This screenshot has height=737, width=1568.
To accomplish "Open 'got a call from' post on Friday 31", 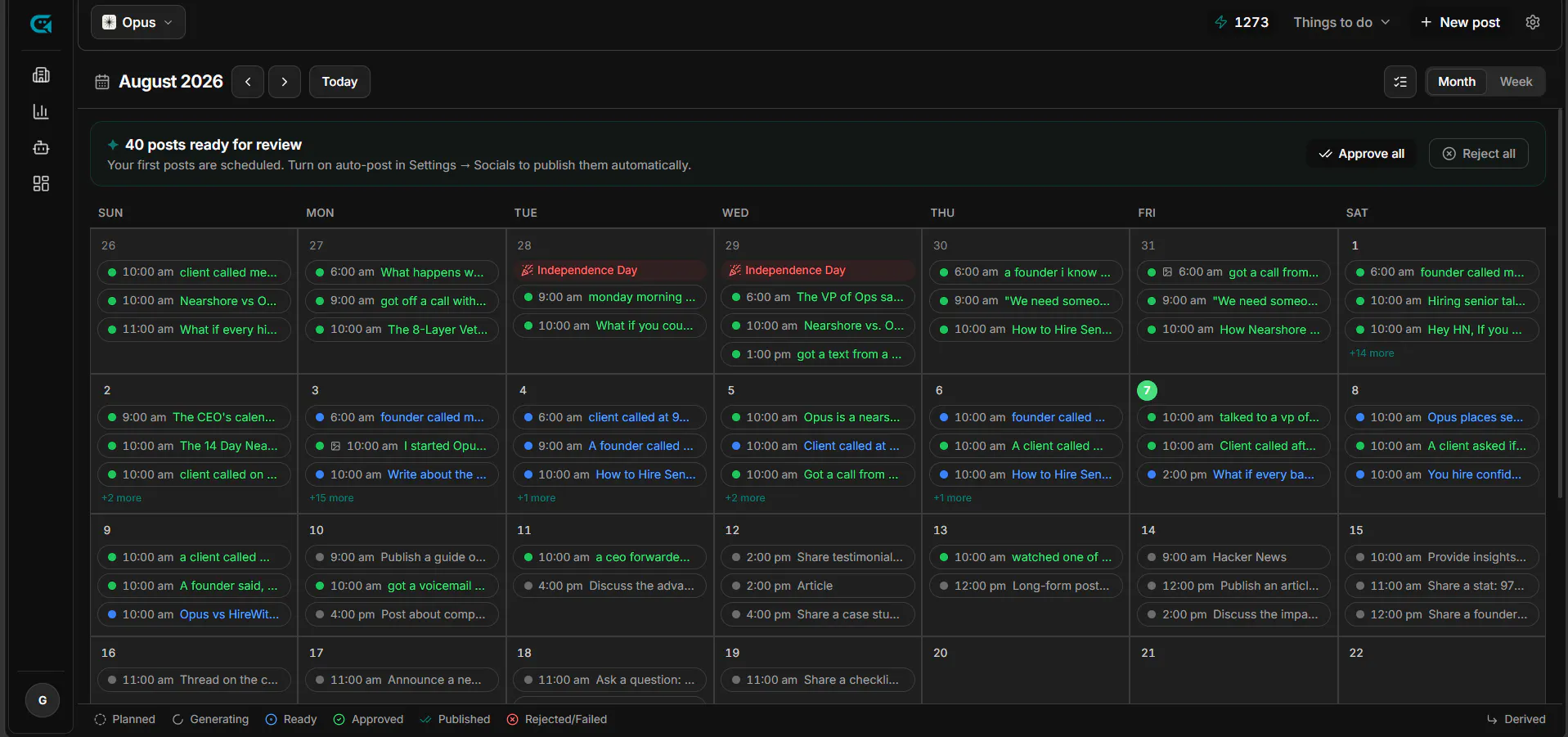I will 1233,272.
